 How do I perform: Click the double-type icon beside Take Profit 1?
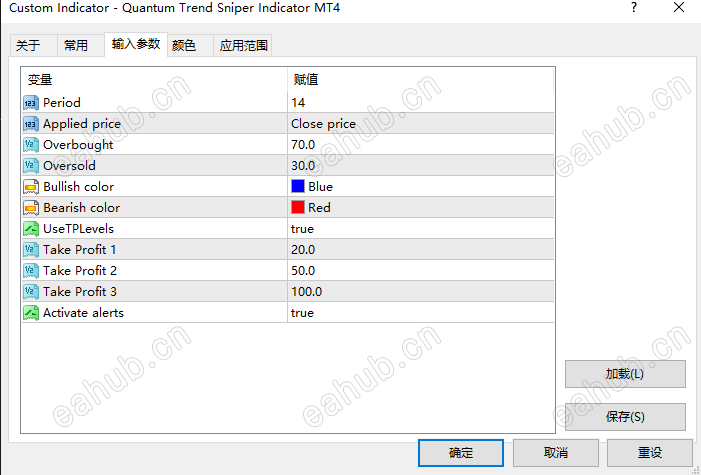point(31,250)
